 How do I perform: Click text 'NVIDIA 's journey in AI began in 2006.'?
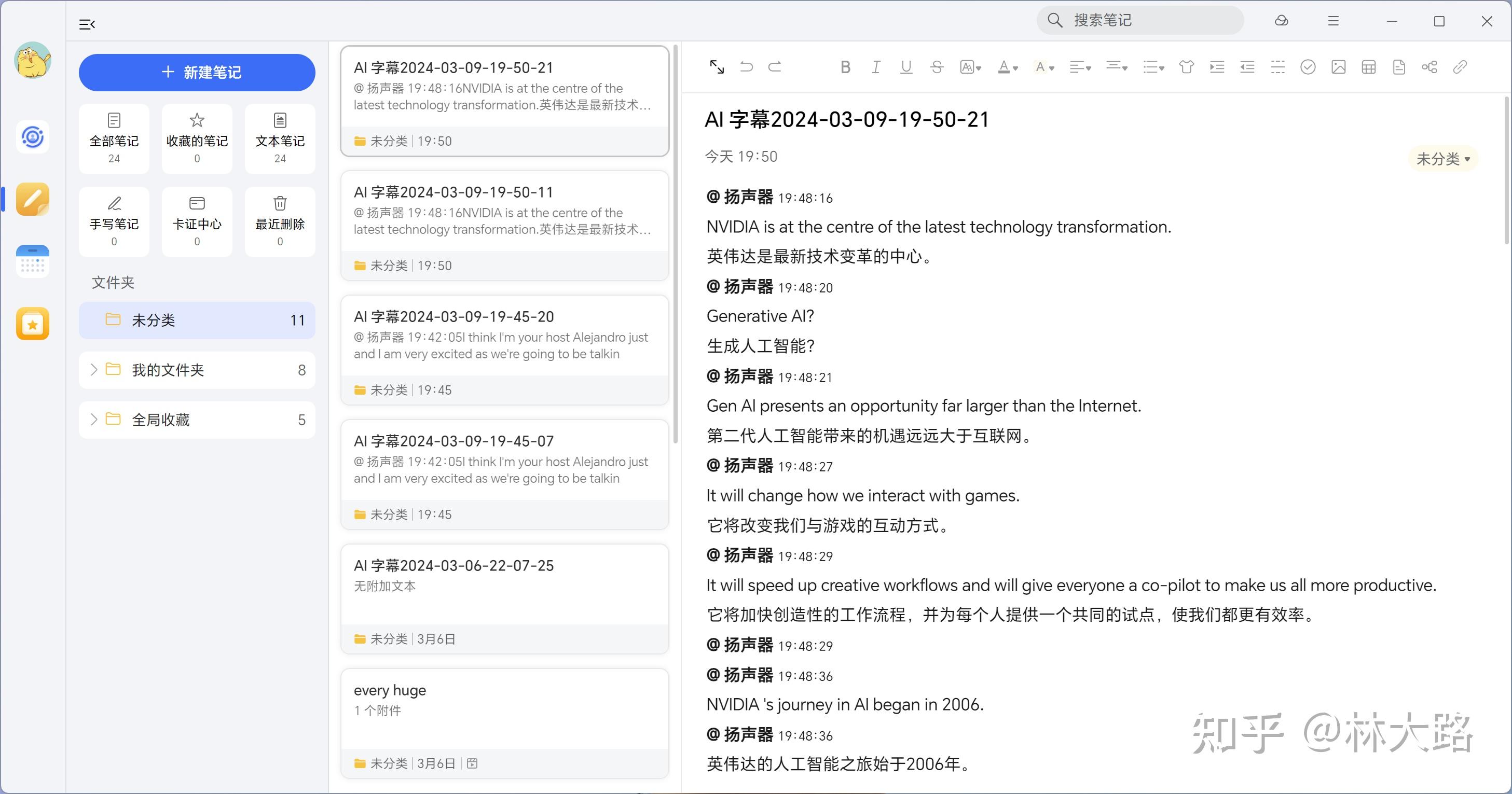[845, 704]
